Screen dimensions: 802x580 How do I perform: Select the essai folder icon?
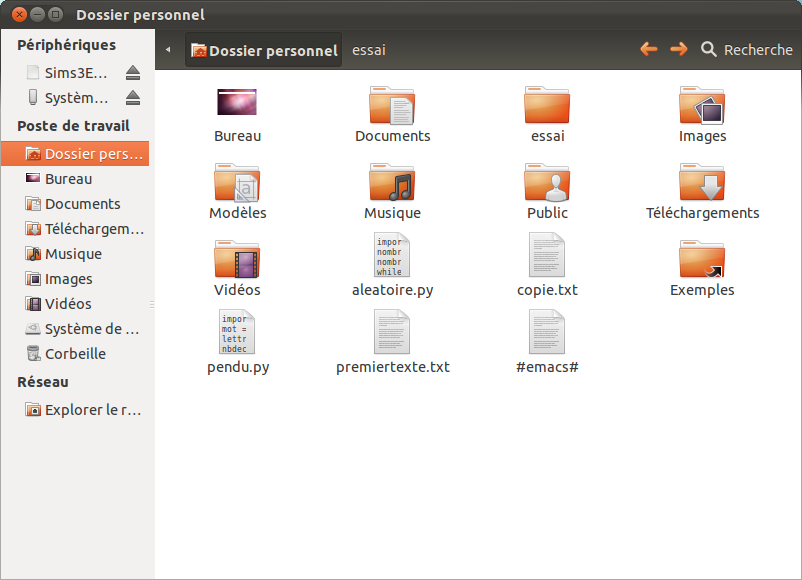pyautogui.click(x=547, y=105)
